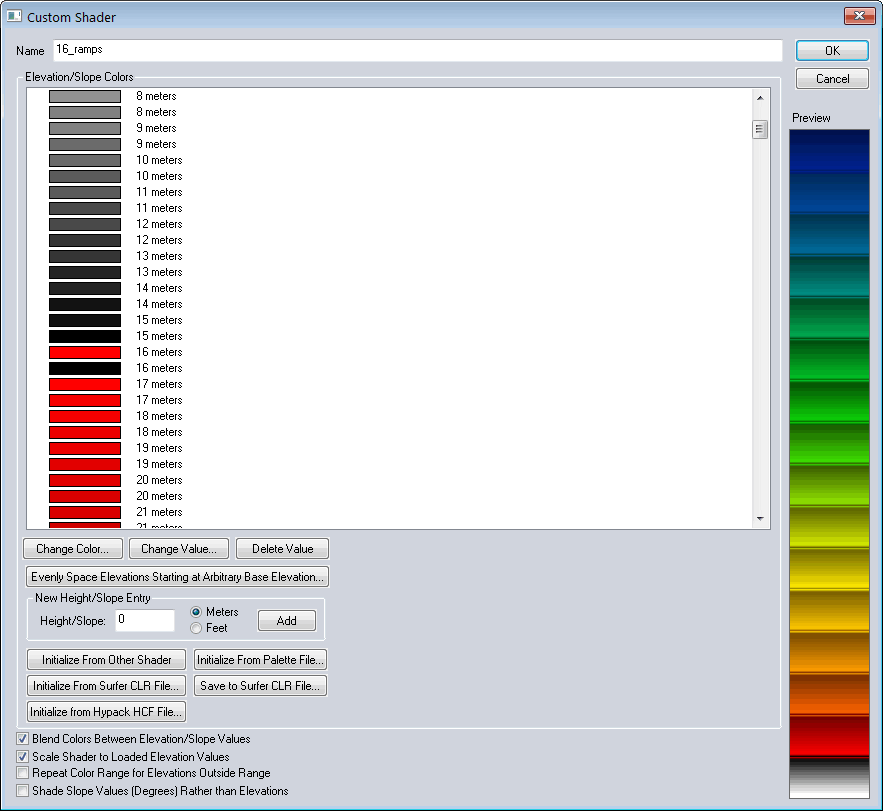Choose the Feet unit option
Screen dimensions: 883x811
(196, 628)
